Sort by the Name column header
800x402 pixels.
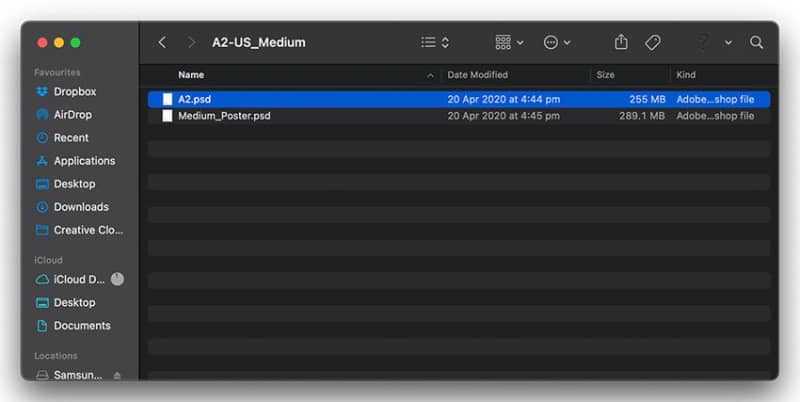[191, 75]
